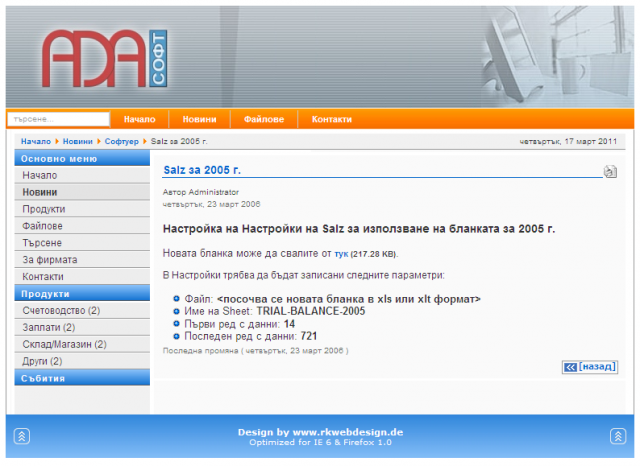
Task: Click the article title Salz за 2005 г.
Action: 202,170
